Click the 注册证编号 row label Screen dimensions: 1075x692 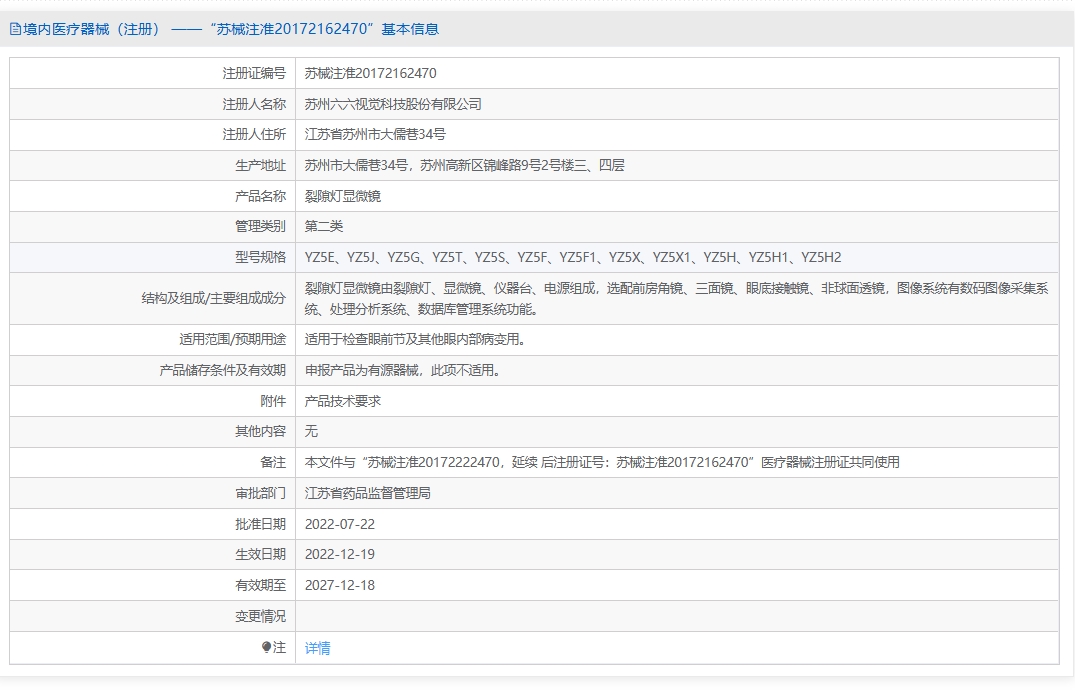(254, 73)
